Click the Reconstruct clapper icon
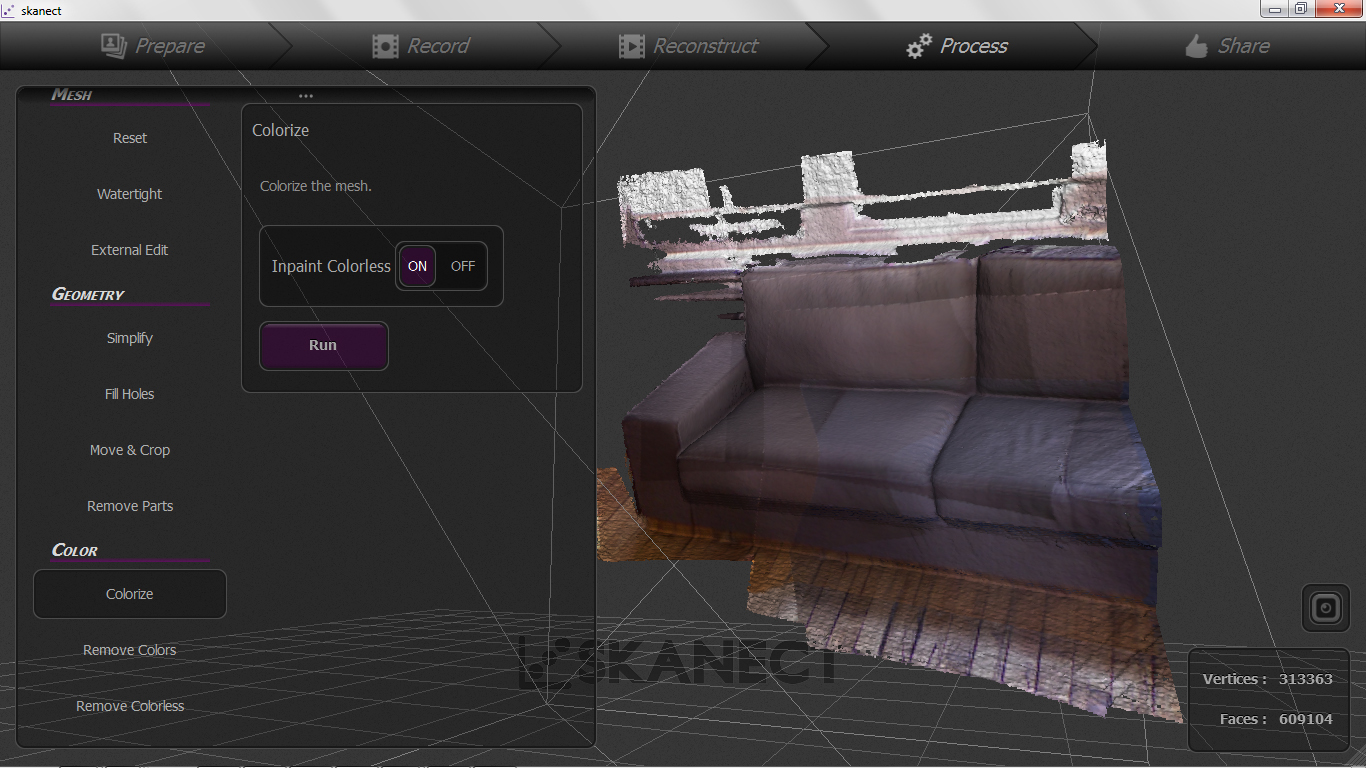The image size is (1366, 768). click(631, 46)
